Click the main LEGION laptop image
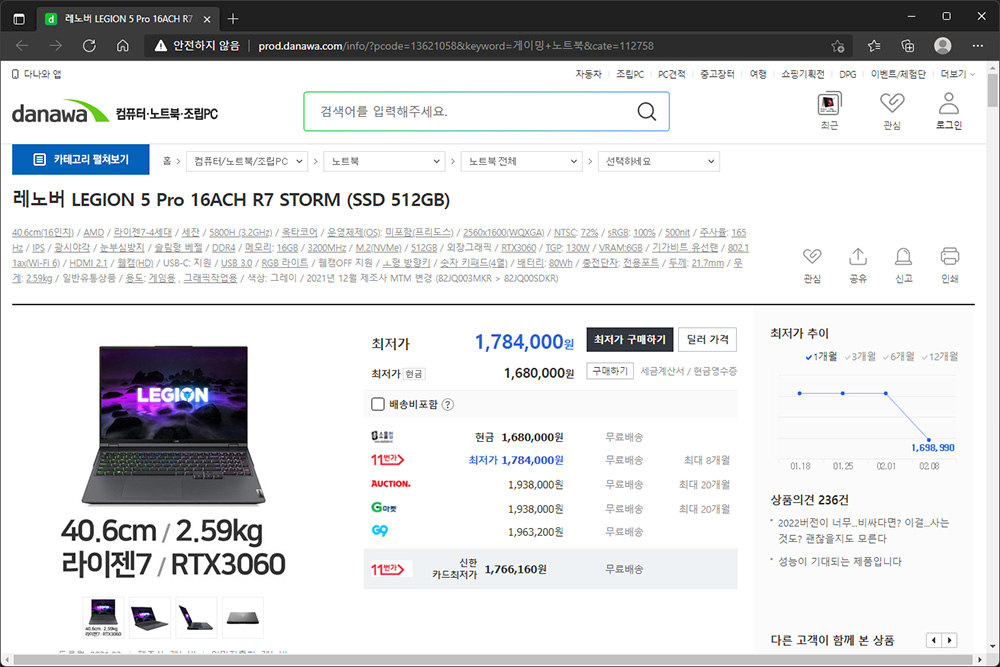1000x667 pixels. click(x=173, y=425)
